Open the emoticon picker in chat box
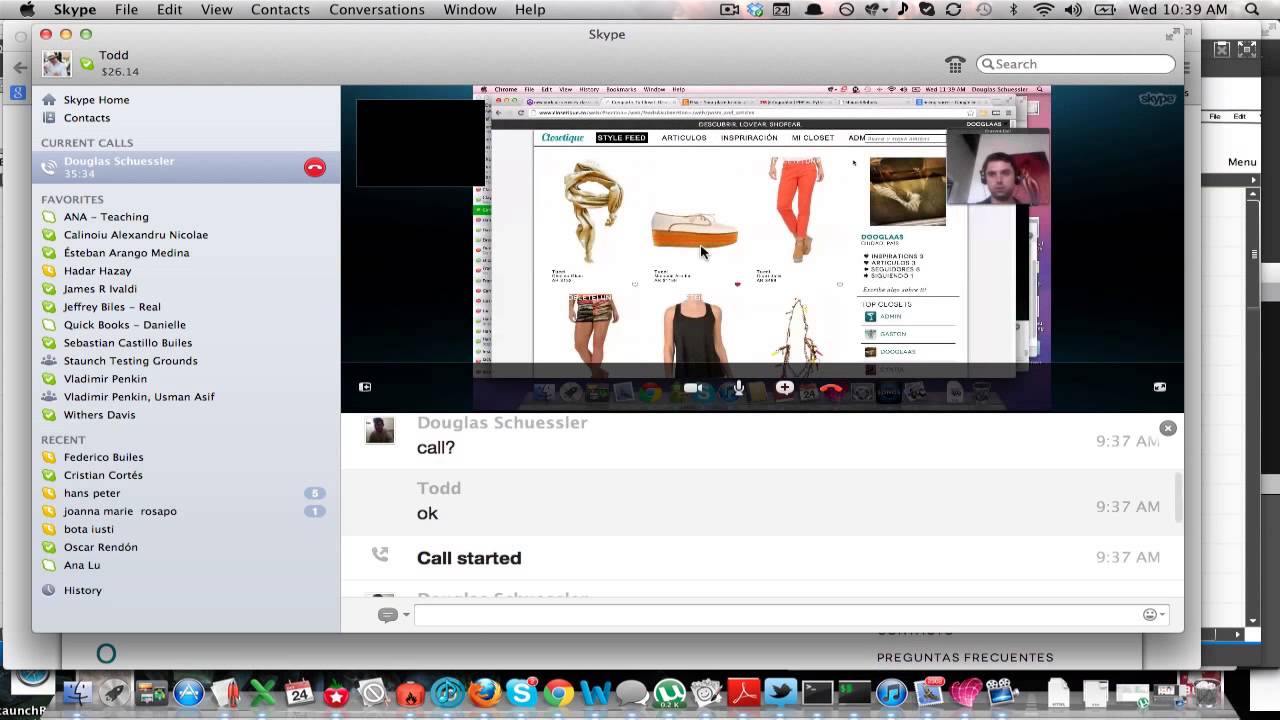Image resolution: width=1280 pixels, height=720 pixels. [x=1150, y=615]
